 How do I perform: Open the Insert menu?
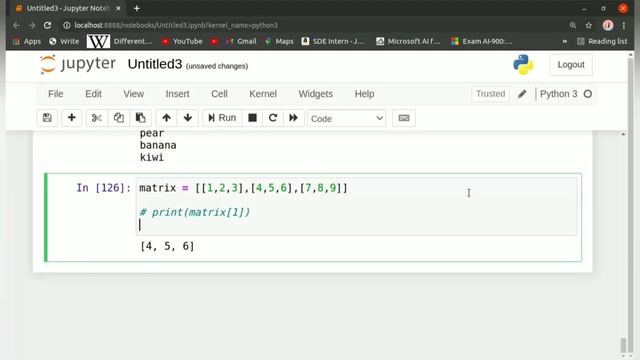point(177,94)
